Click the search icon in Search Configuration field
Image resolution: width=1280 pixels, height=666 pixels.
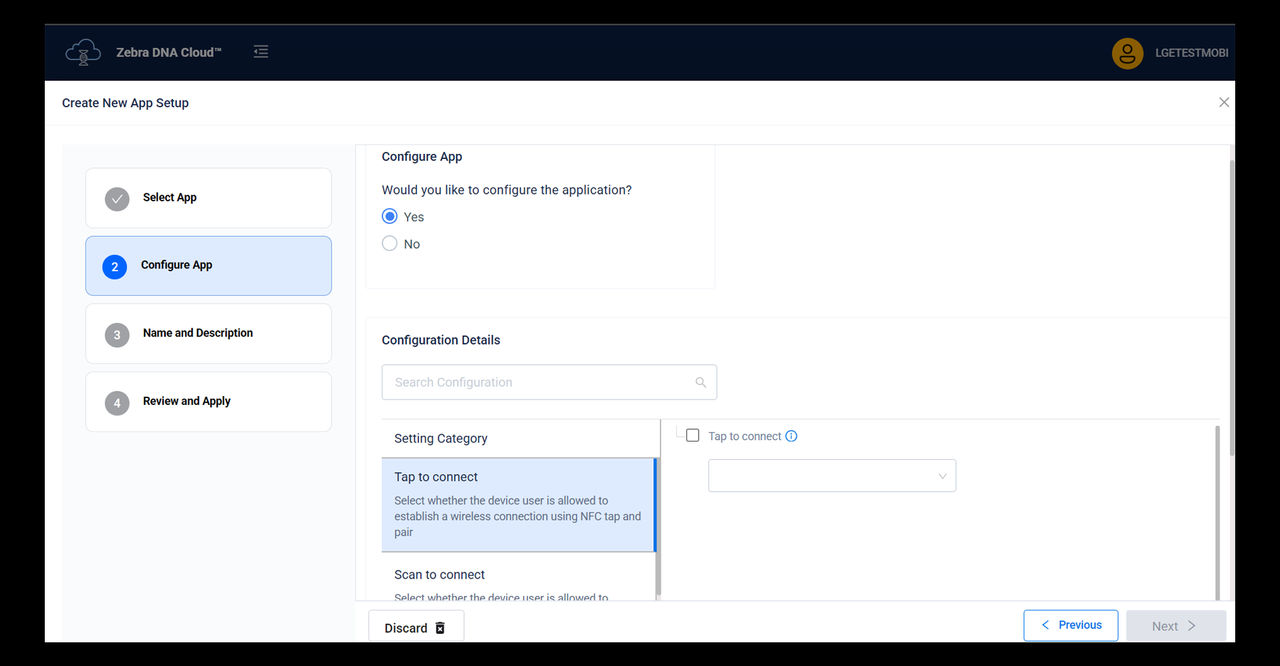tap(700, 382)
